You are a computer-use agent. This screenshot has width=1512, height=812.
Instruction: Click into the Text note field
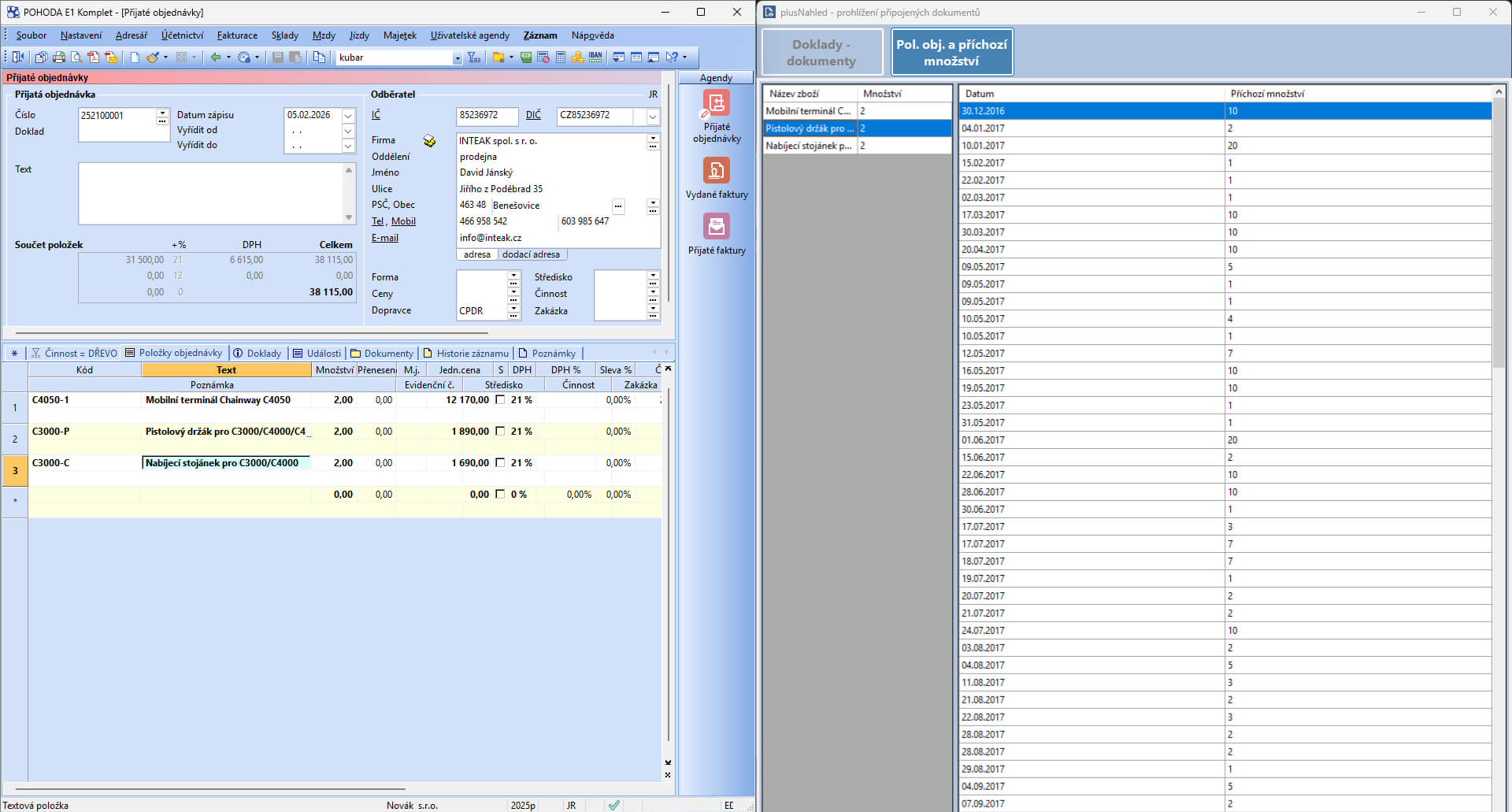pos(210,194)
